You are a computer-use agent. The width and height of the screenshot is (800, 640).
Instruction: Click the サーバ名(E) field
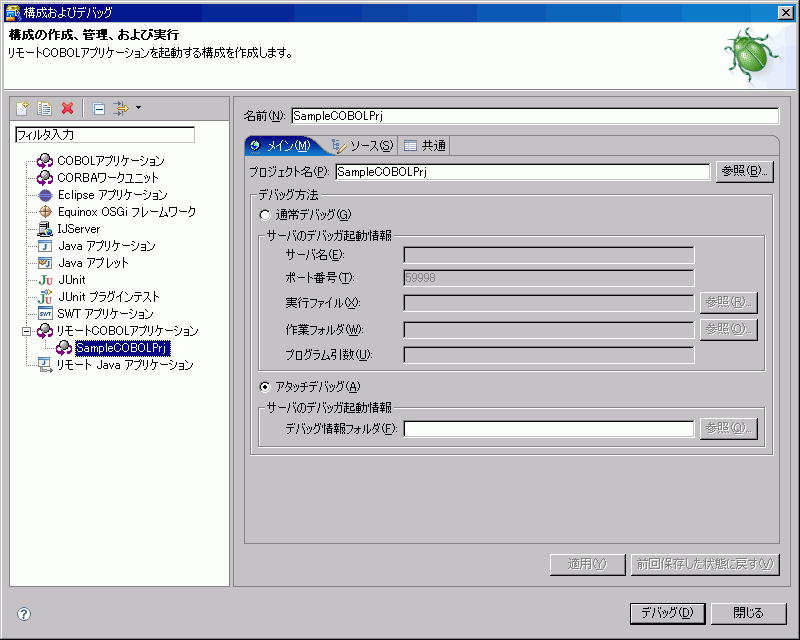[x=548, y=255]
